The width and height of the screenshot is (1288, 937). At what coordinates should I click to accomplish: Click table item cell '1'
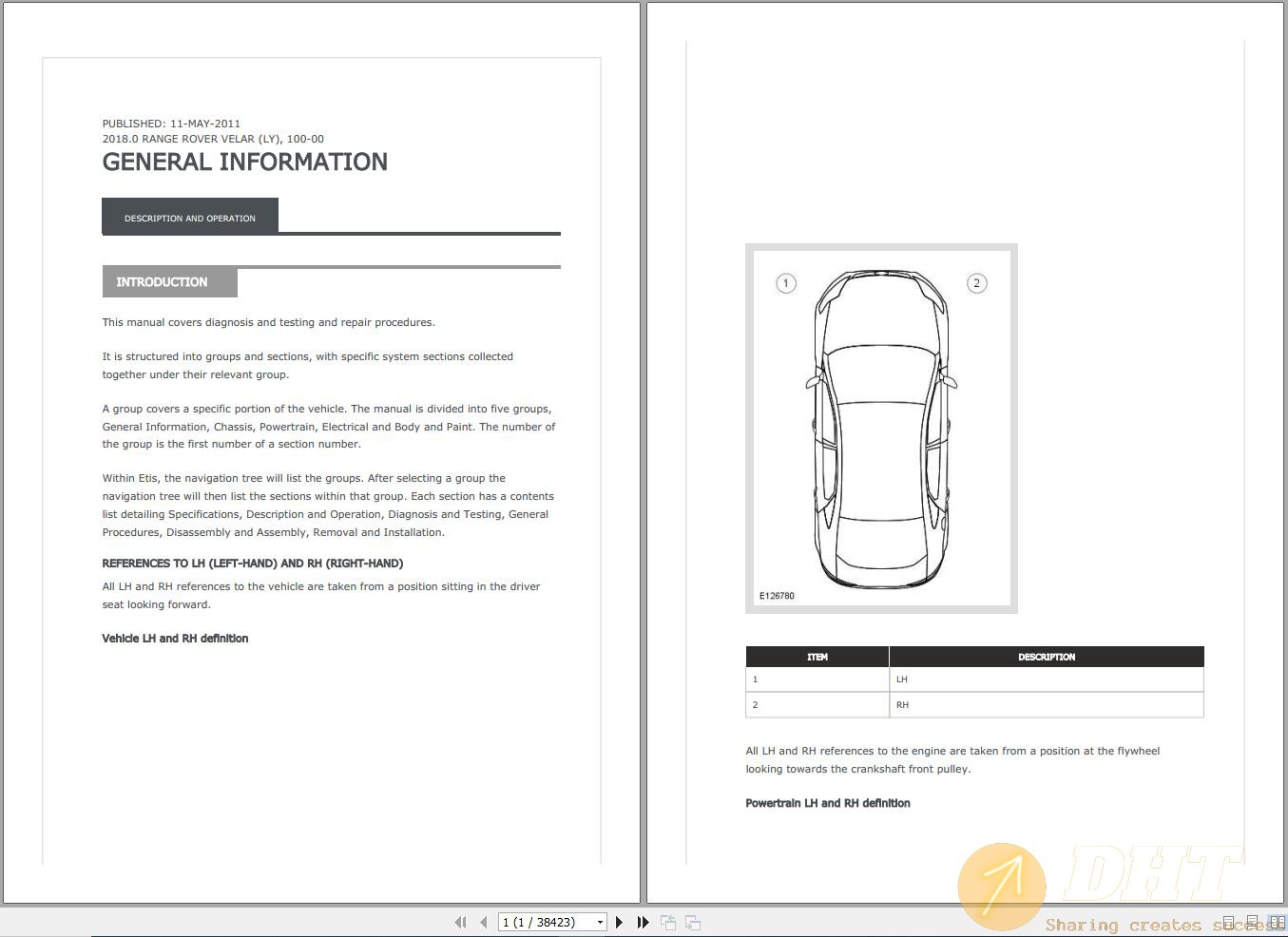(x=817, y=679)
